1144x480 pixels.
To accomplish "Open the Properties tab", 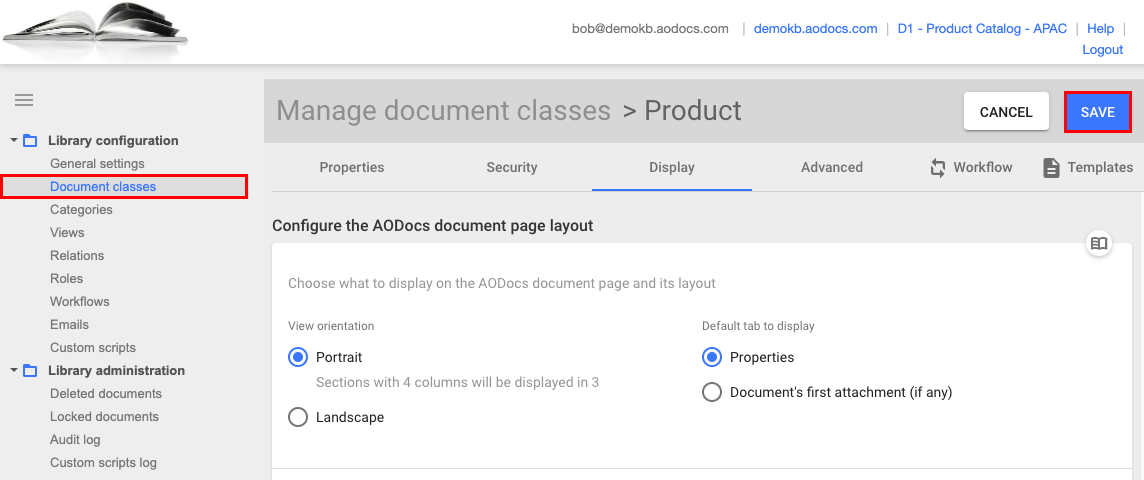I will [x=352, y=167].
